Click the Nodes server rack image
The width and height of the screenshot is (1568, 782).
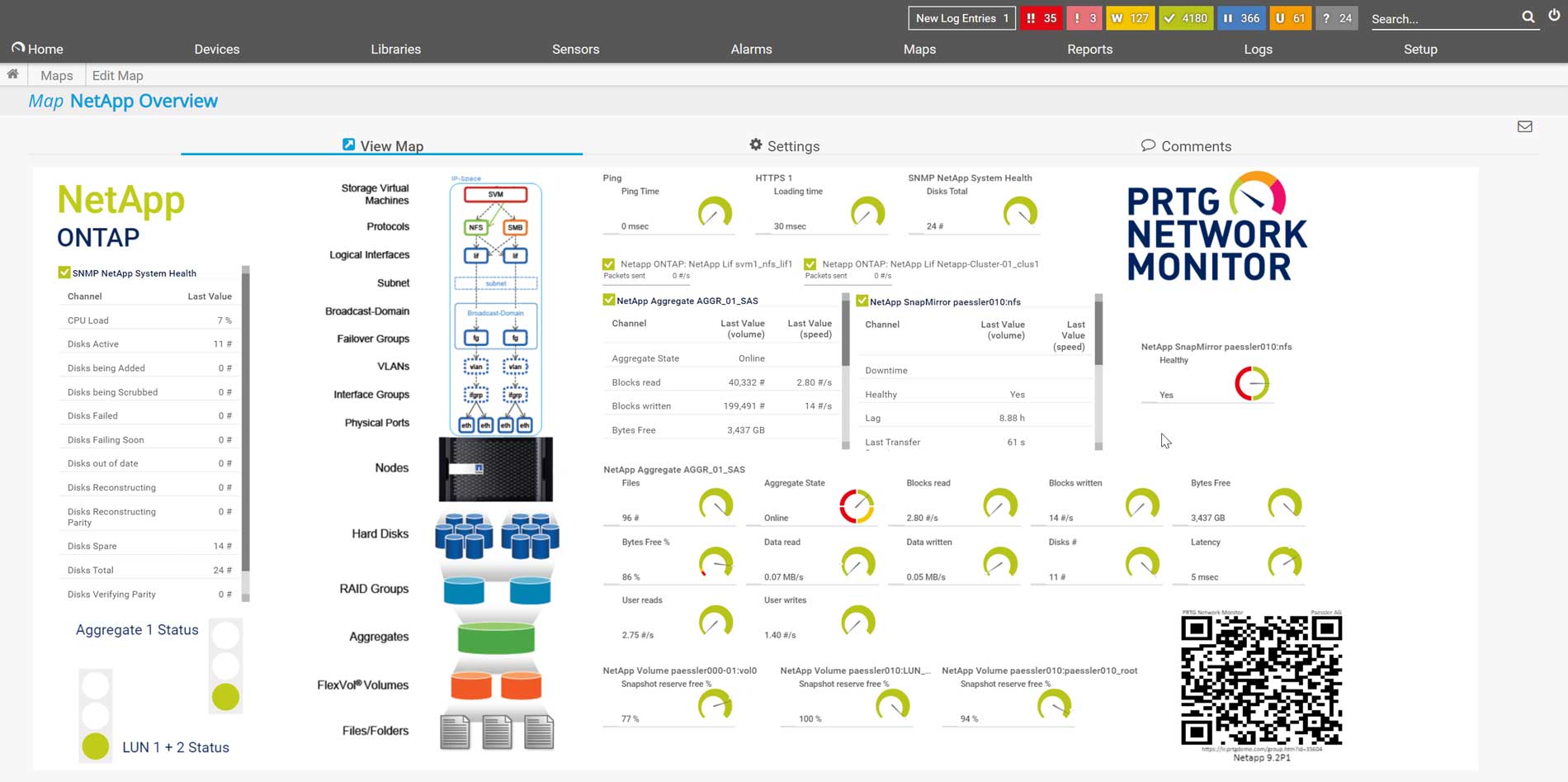pos(495,469)
